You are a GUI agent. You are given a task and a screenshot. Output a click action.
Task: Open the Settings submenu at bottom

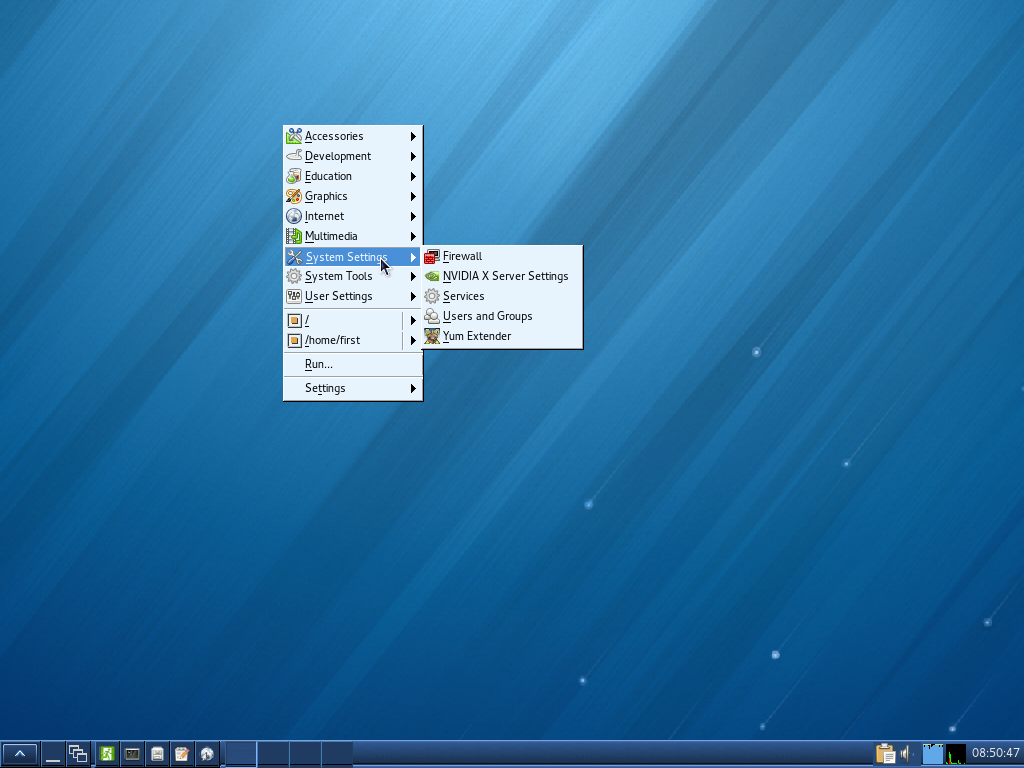point(353,389)
